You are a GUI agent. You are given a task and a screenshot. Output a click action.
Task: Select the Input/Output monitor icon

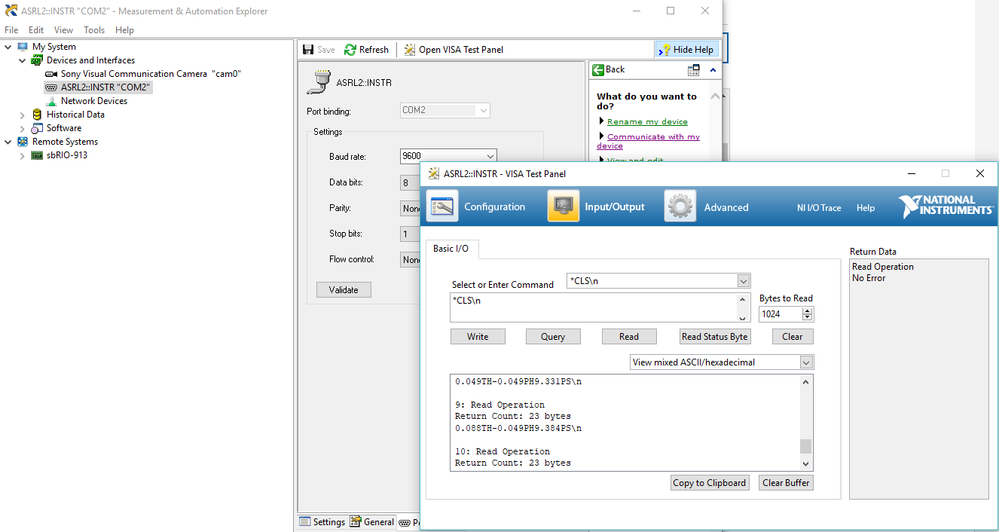pos(563,206)
